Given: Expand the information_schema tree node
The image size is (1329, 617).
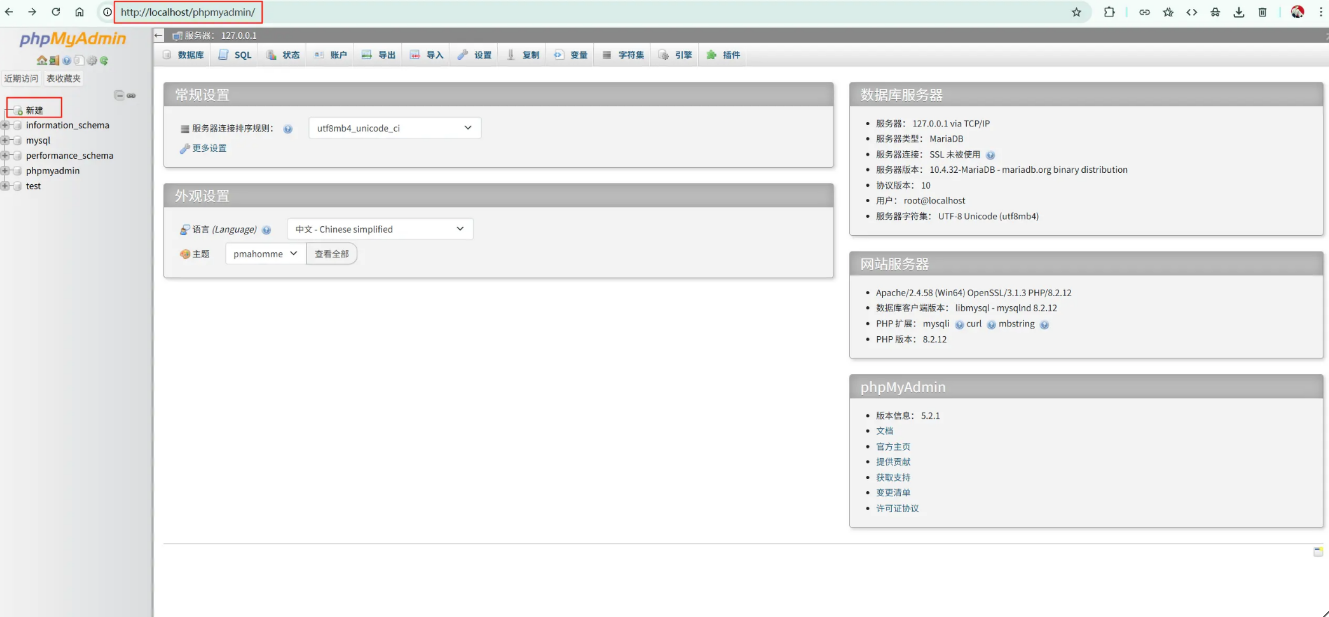Looking at the screenshot, I should [x=5, y=125].
